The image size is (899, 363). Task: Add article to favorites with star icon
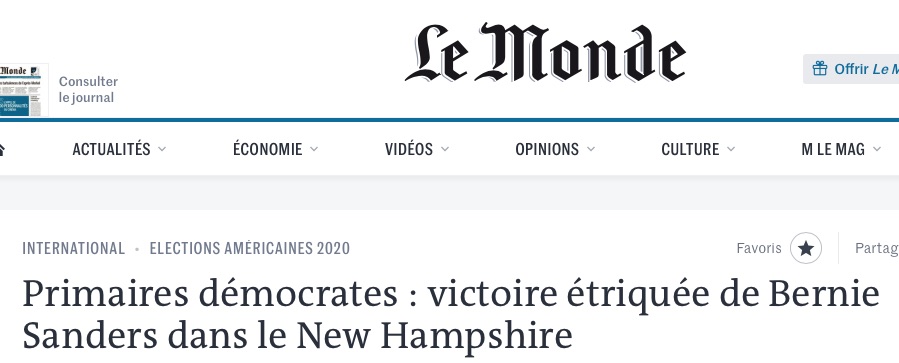click(x=806, y=248)
